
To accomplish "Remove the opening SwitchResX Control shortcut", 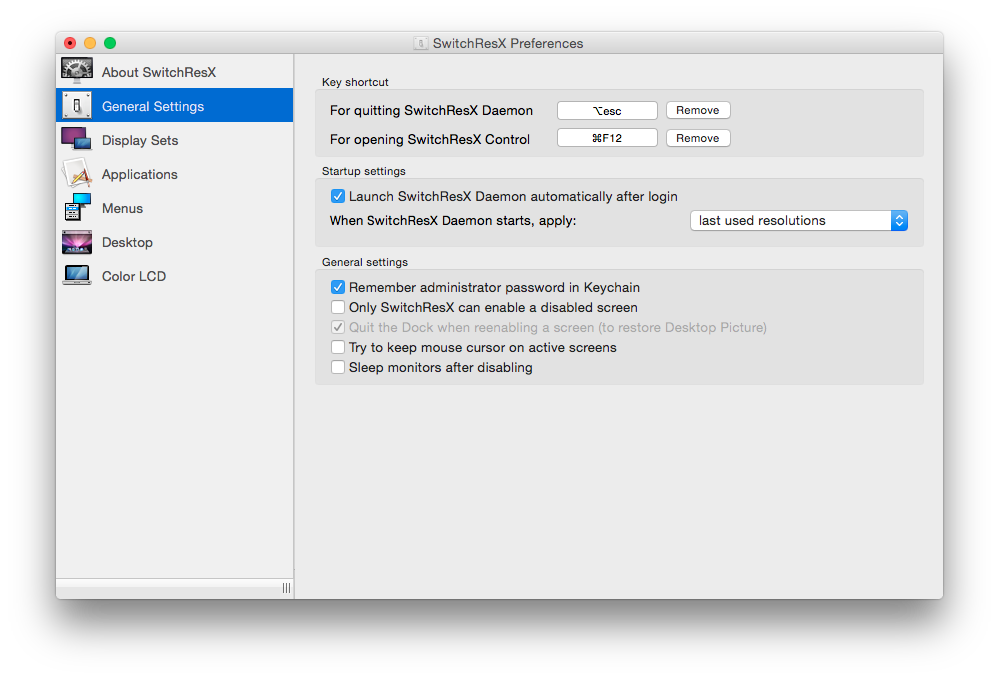I will point(698,138).
